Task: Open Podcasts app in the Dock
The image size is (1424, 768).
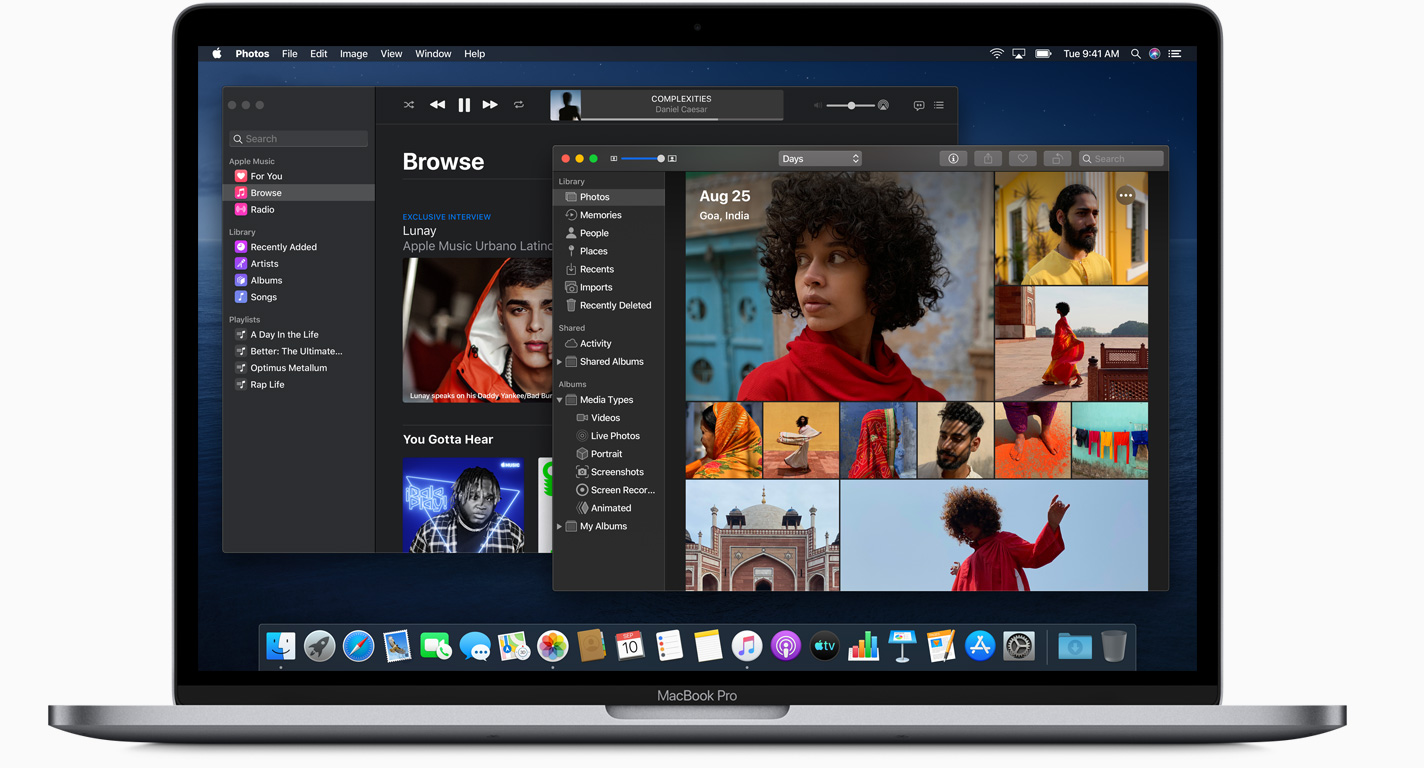Action: pyautogui.click(x=786, y=646)
